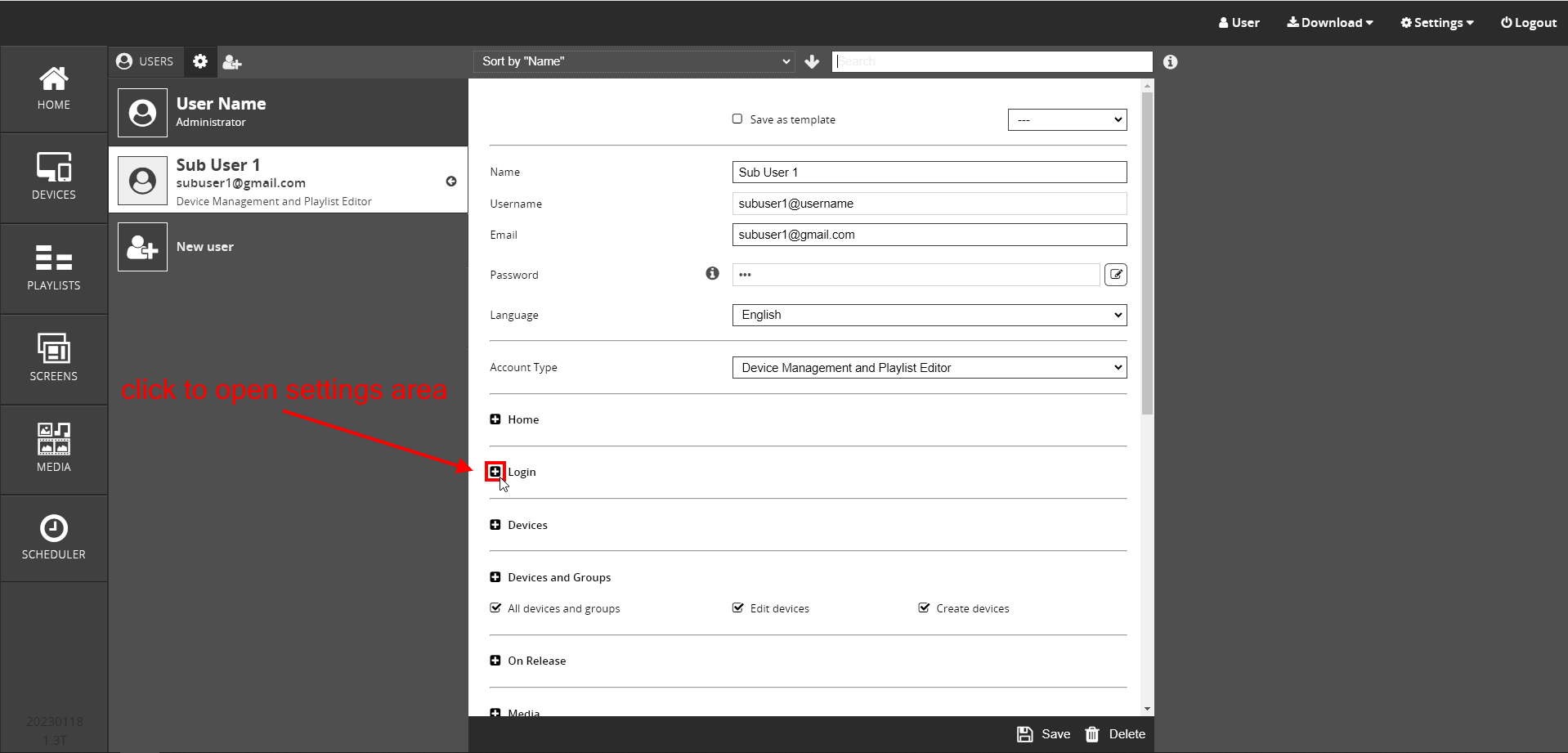Open the Language dropdown
The image size is (1568, 753).
[930, 315]
